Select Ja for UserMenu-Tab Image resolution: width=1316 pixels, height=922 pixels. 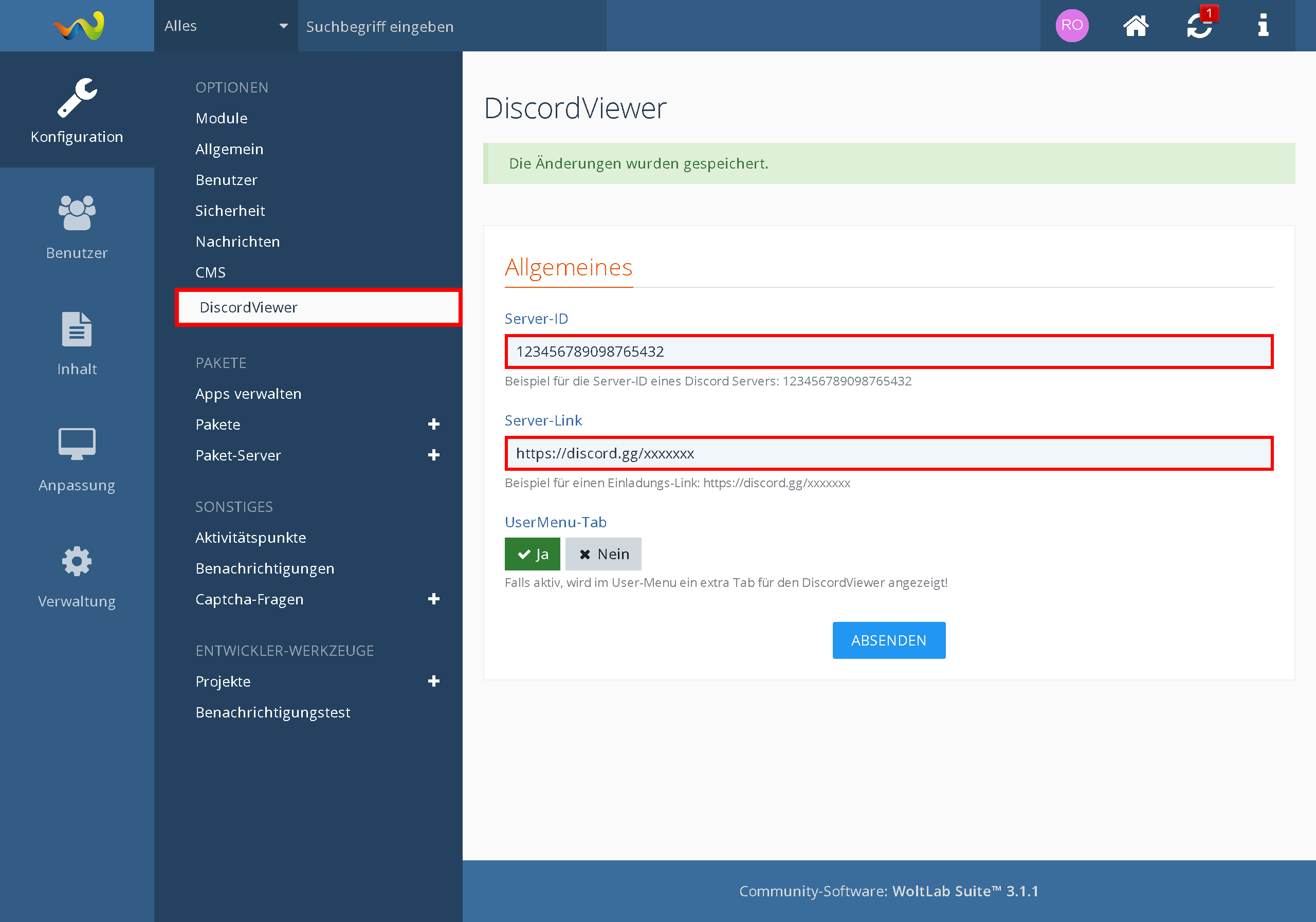pyautogui.click(x=533, y=554)
